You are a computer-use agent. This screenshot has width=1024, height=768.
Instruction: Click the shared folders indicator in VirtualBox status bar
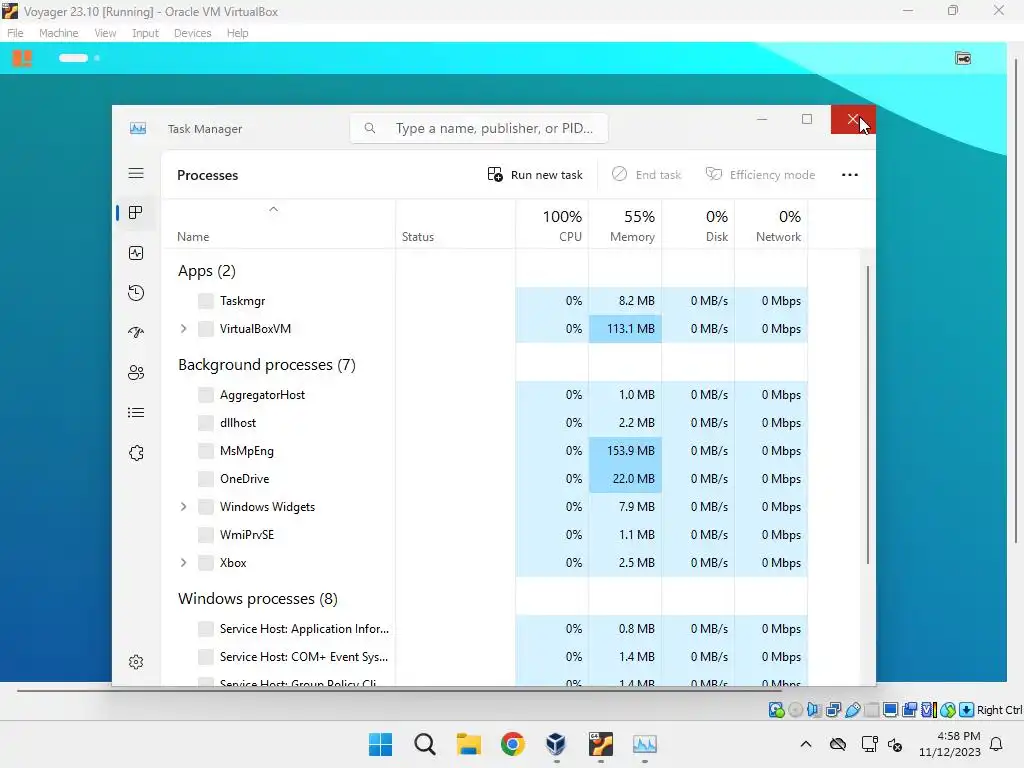(x=871, y=709)
